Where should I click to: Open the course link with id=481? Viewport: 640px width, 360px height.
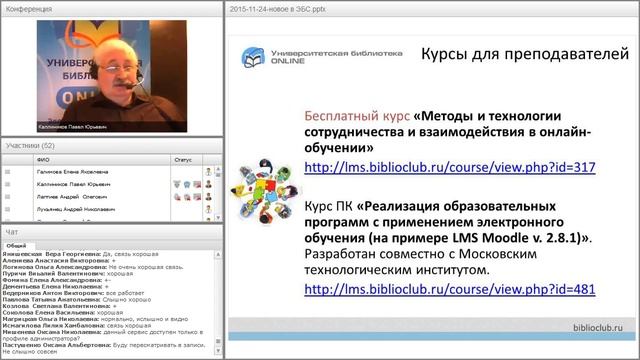pyautogui.click(x=450, y=289)
